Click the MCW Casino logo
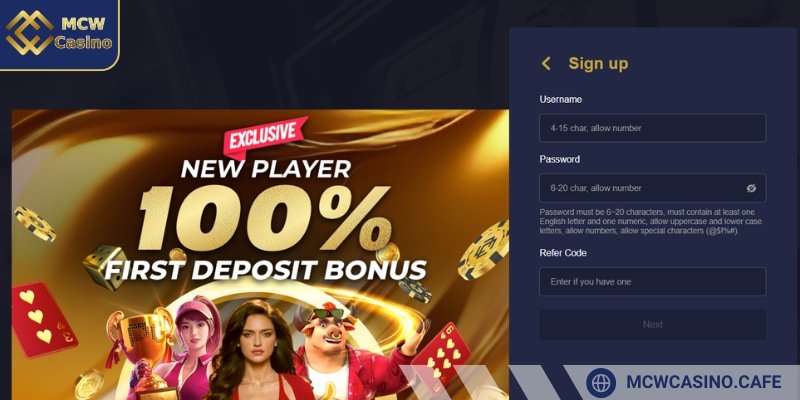 (59, 34)
